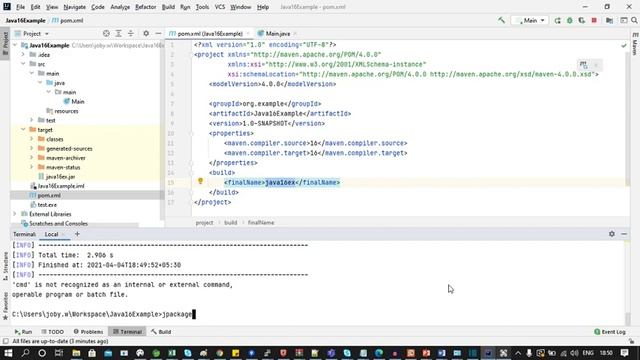
Task: Switch to the Main.java editor tab
Action: 277,33
